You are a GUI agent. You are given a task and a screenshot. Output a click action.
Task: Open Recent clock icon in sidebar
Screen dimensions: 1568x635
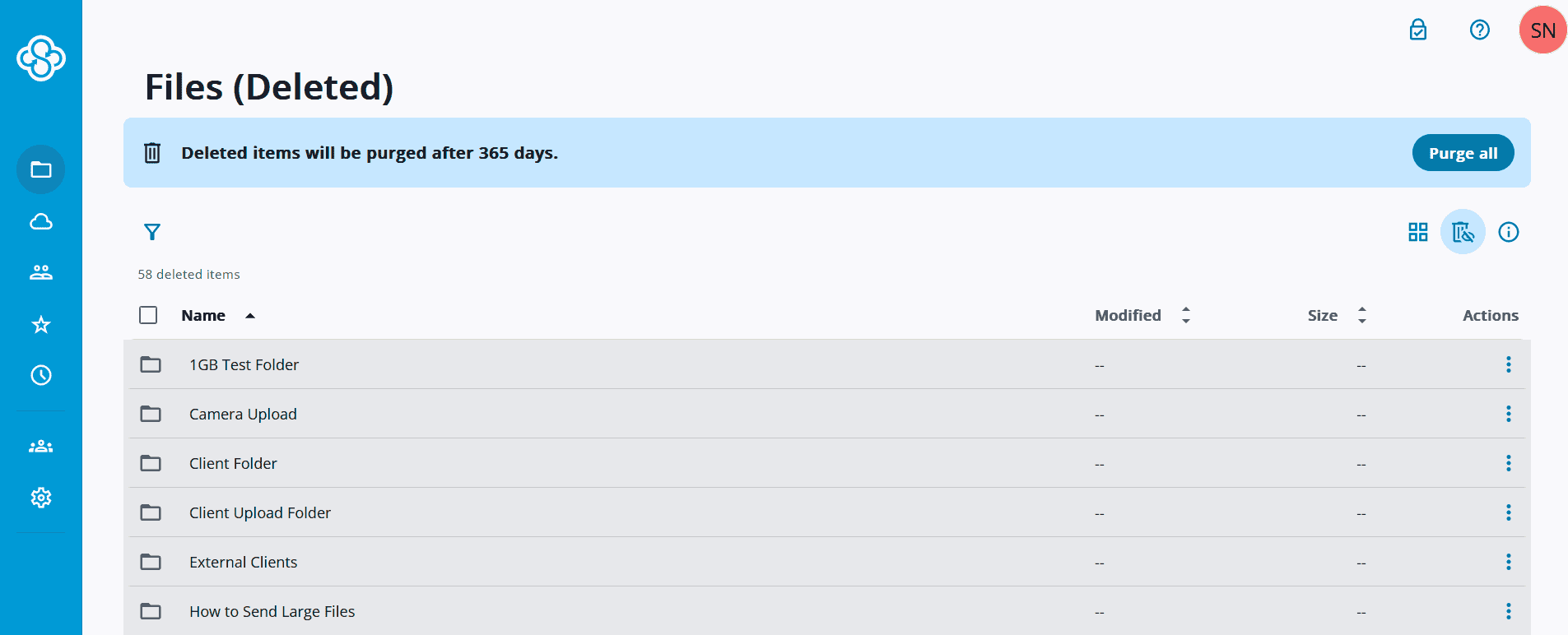pyautogui.click(x=41, y=375)
